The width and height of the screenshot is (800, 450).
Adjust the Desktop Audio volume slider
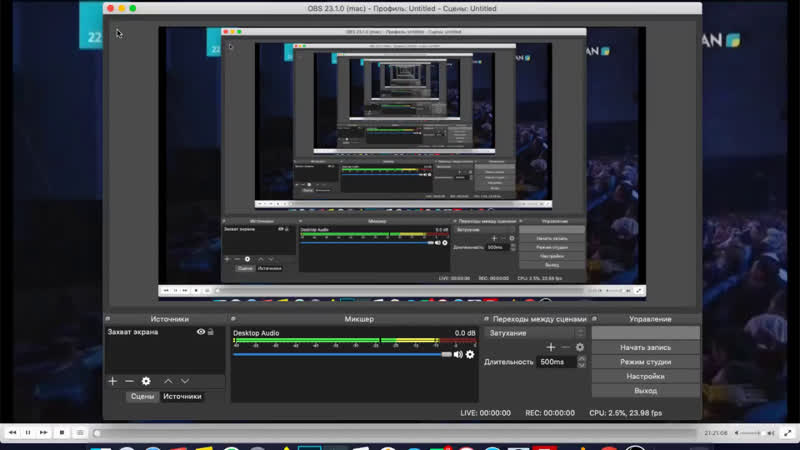pos(342,354)
